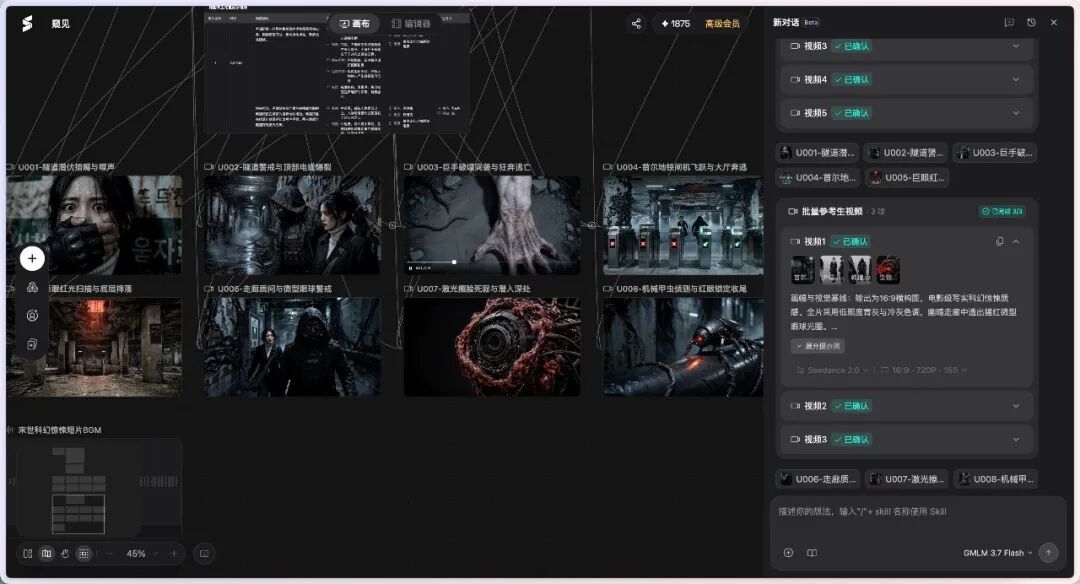
Task: Click the 高级会员 premium membership link
Action: 722,23
